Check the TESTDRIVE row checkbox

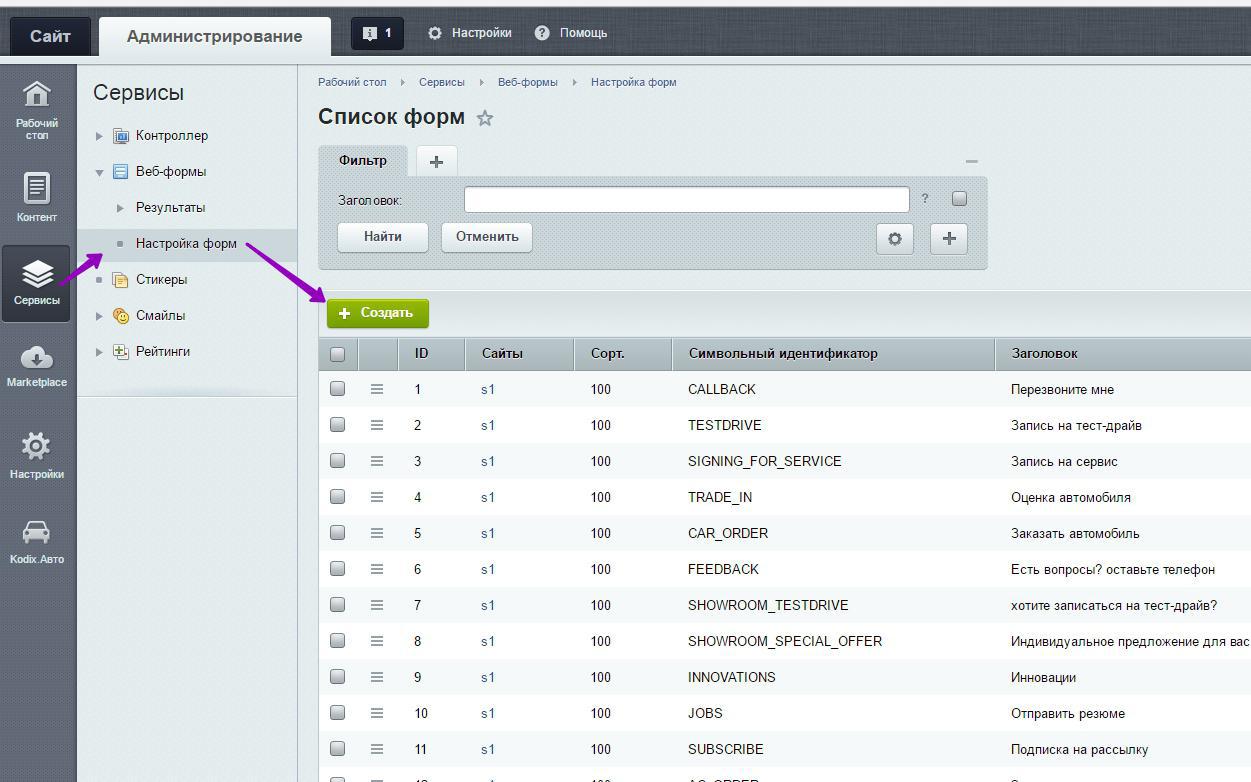338,425
